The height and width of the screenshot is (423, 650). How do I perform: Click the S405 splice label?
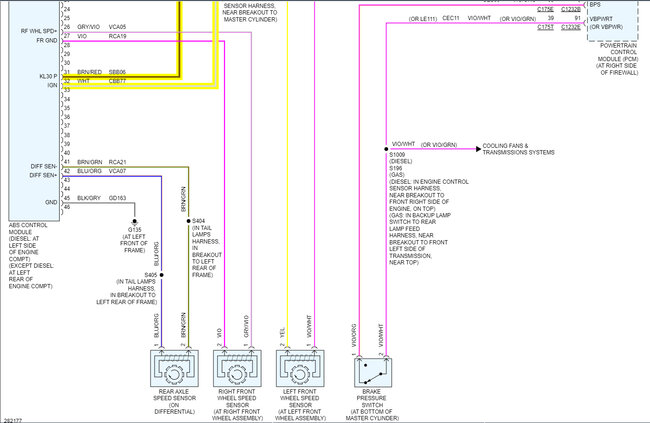(151, 275)
